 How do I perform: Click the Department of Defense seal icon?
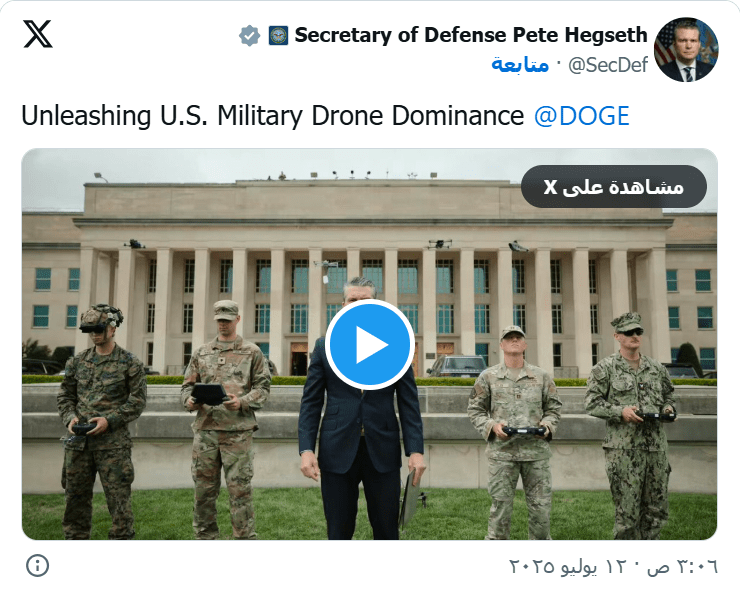point(278,36)
